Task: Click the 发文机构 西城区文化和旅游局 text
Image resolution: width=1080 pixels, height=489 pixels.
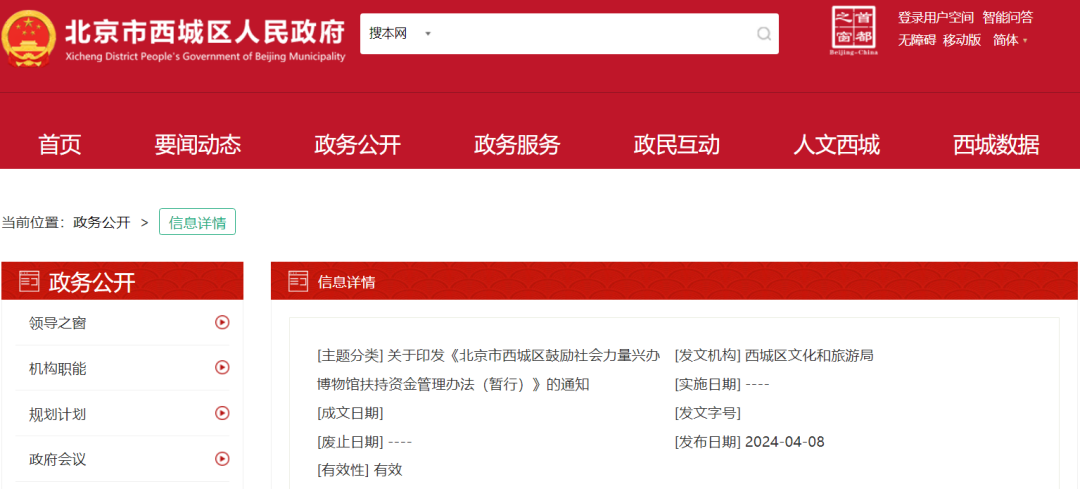Action: [774, 356]
